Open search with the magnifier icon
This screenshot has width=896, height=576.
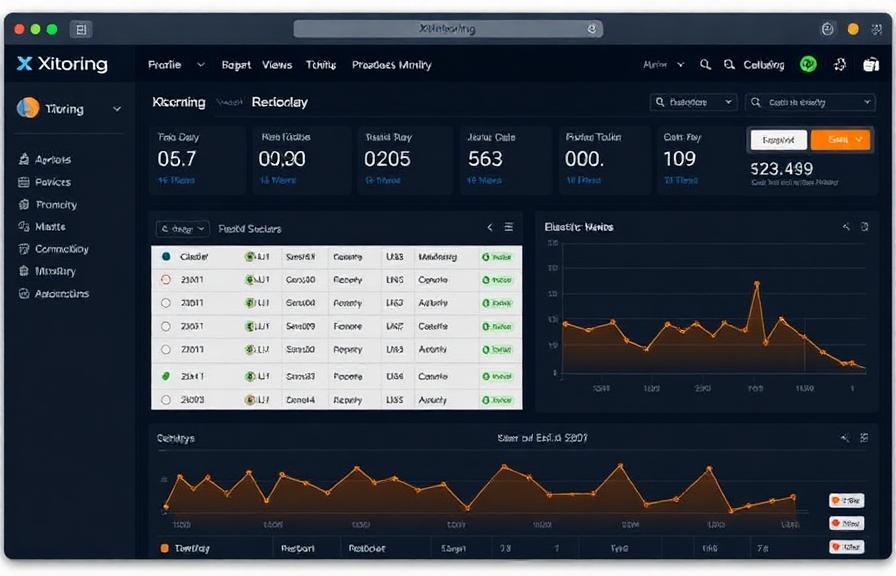706,63
